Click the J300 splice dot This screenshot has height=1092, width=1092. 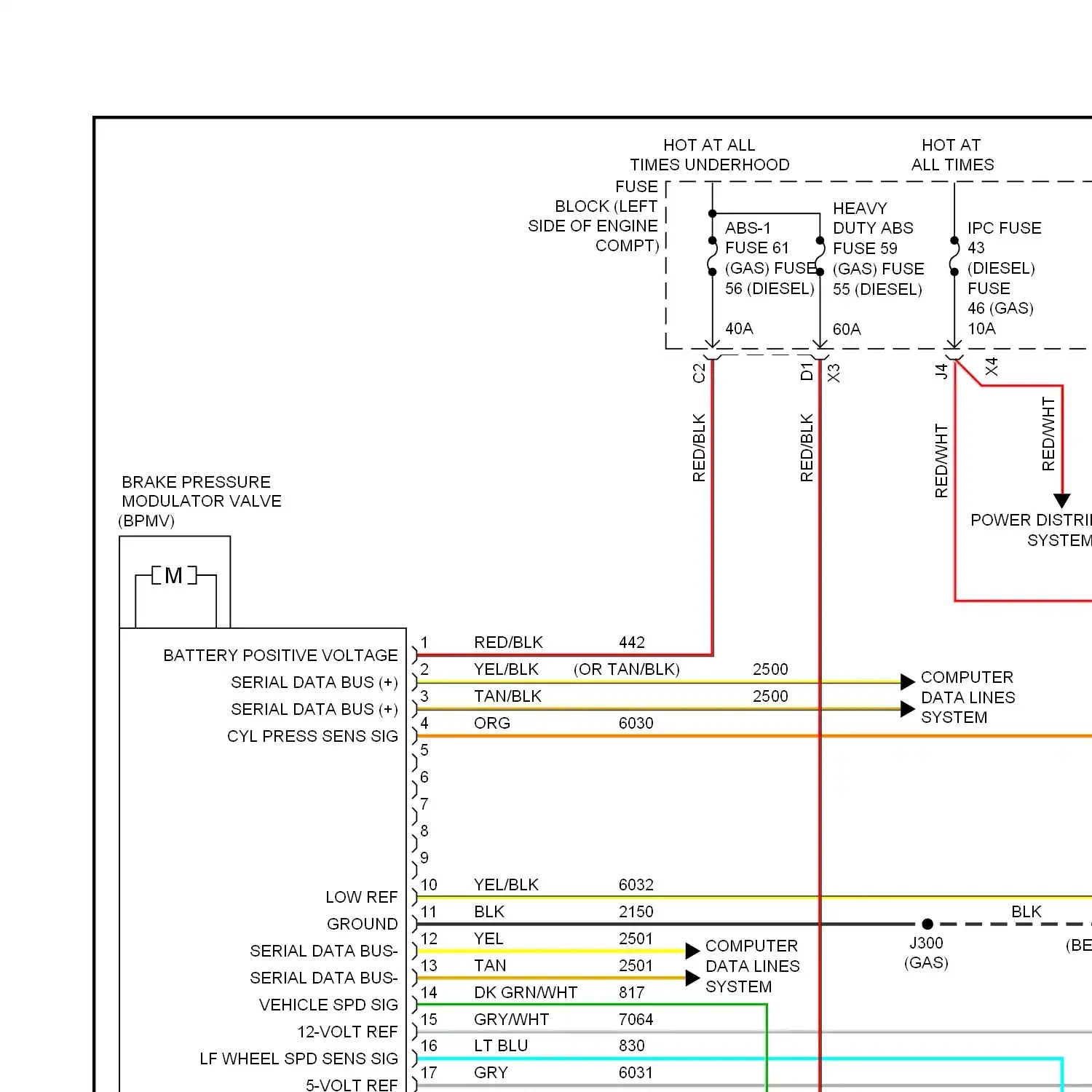point(927,924)
